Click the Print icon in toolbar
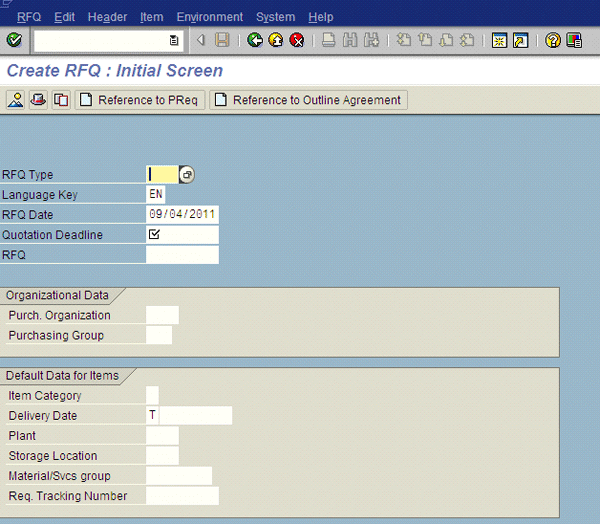 [x=328, y=41]
